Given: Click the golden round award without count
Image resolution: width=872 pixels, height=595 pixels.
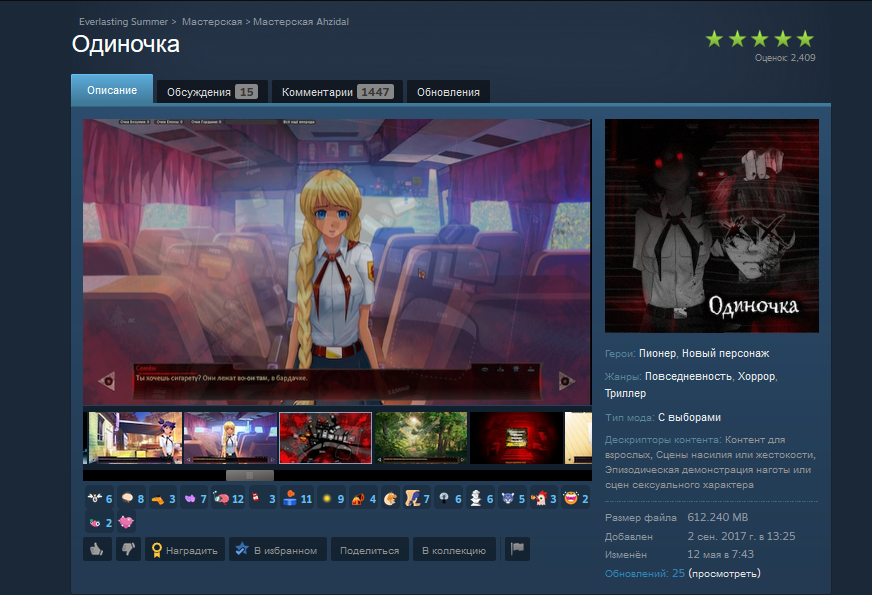Looking at the screenshot, I should pos(390,498).
